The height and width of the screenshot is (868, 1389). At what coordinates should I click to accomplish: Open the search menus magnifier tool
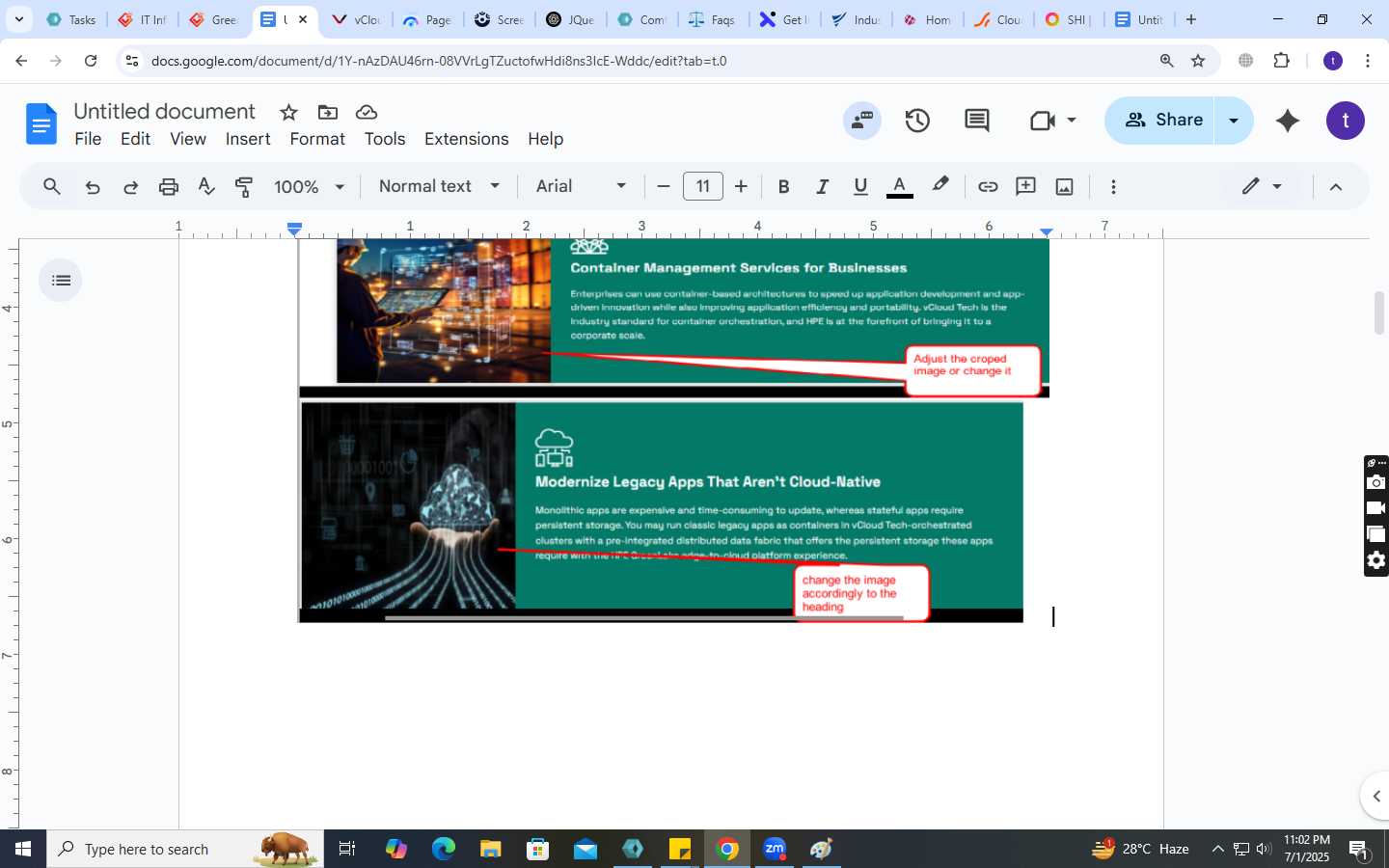(52, 186)
